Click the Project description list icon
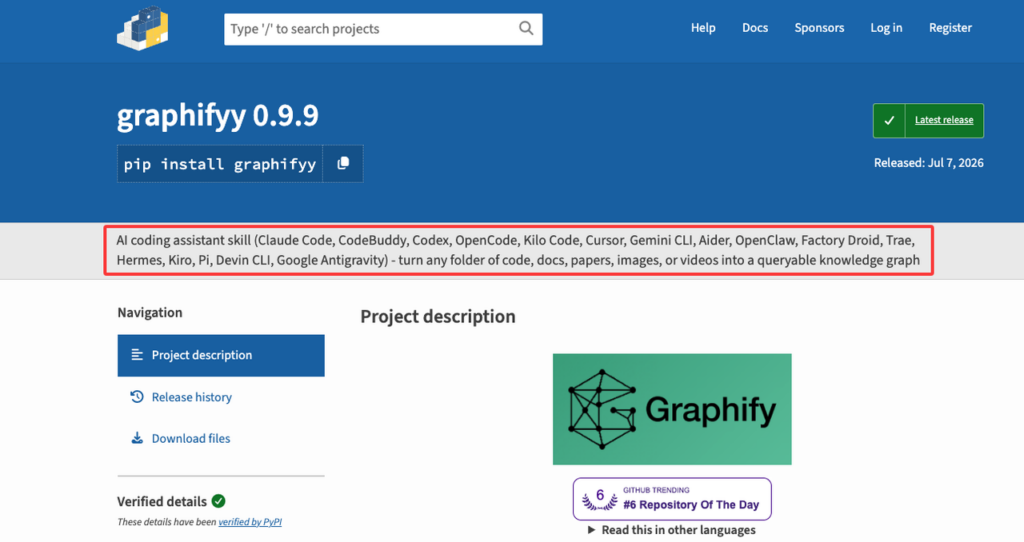The image size is (1024, 542). click(136, 355)
